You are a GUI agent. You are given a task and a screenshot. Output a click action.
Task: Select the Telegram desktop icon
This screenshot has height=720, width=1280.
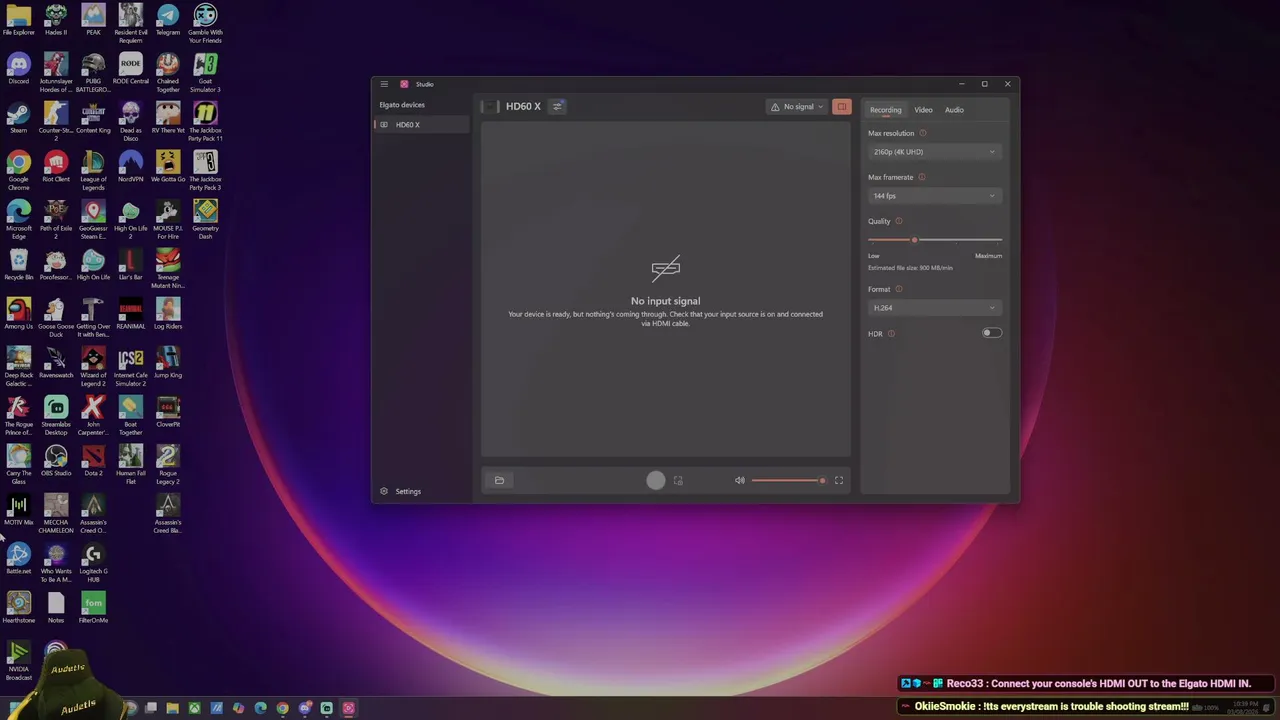[168, 20]
